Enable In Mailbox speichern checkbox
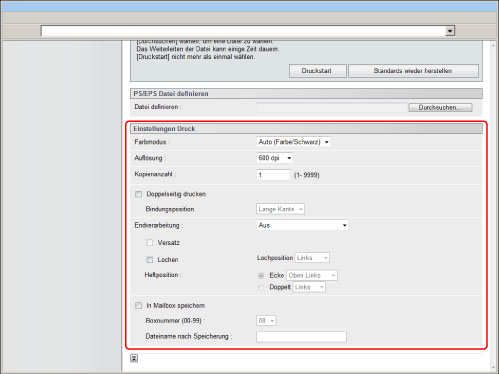This screenshot has height=374, width=499. (138, 306)
